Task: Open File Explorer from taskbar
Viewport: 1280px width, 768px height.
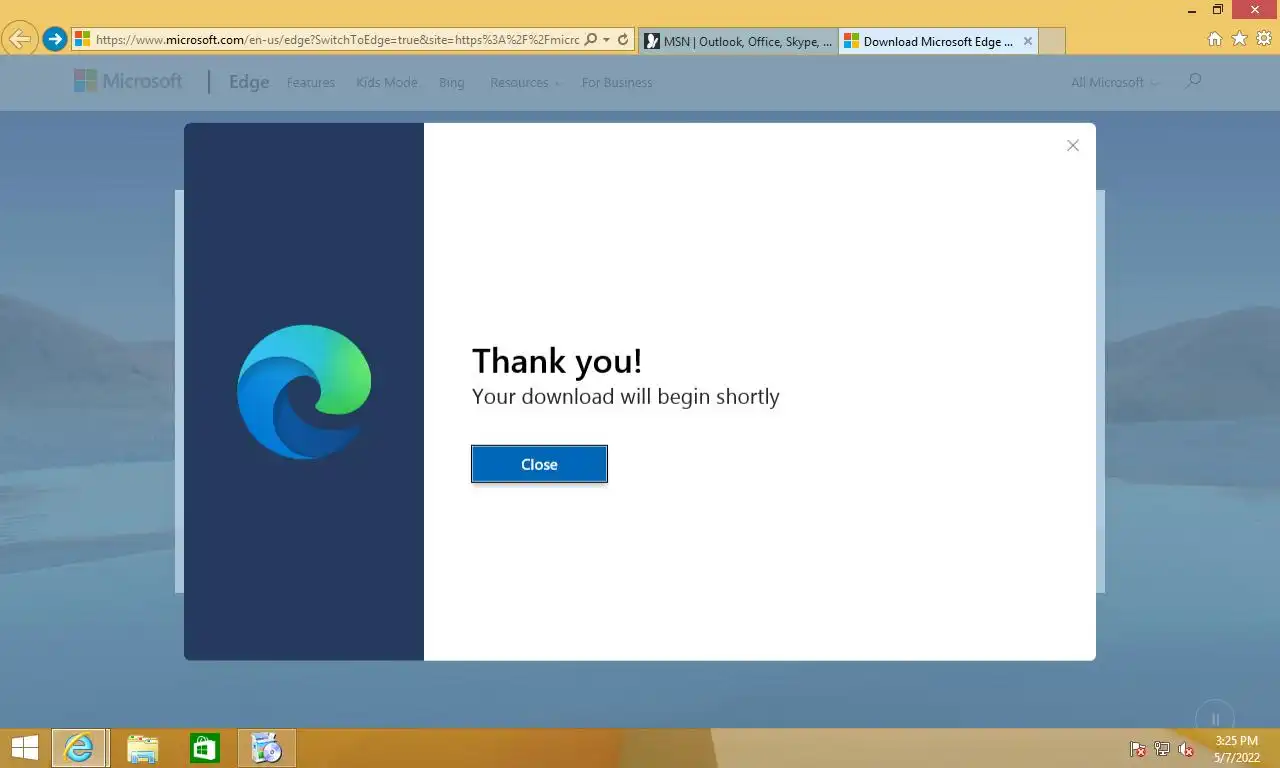Action: (x=143, y=747)
